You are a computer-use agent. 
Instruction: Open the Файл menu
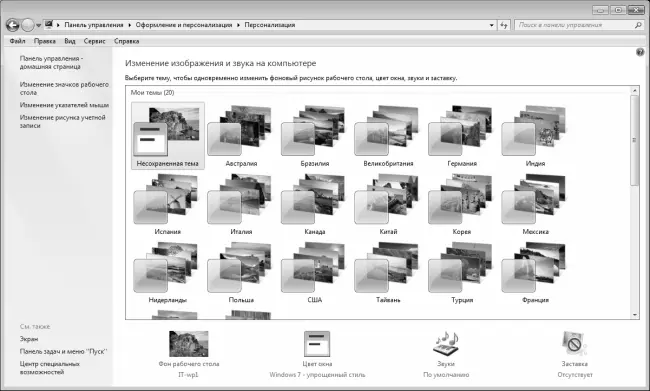pyautogui.click(x=17, y=41)
